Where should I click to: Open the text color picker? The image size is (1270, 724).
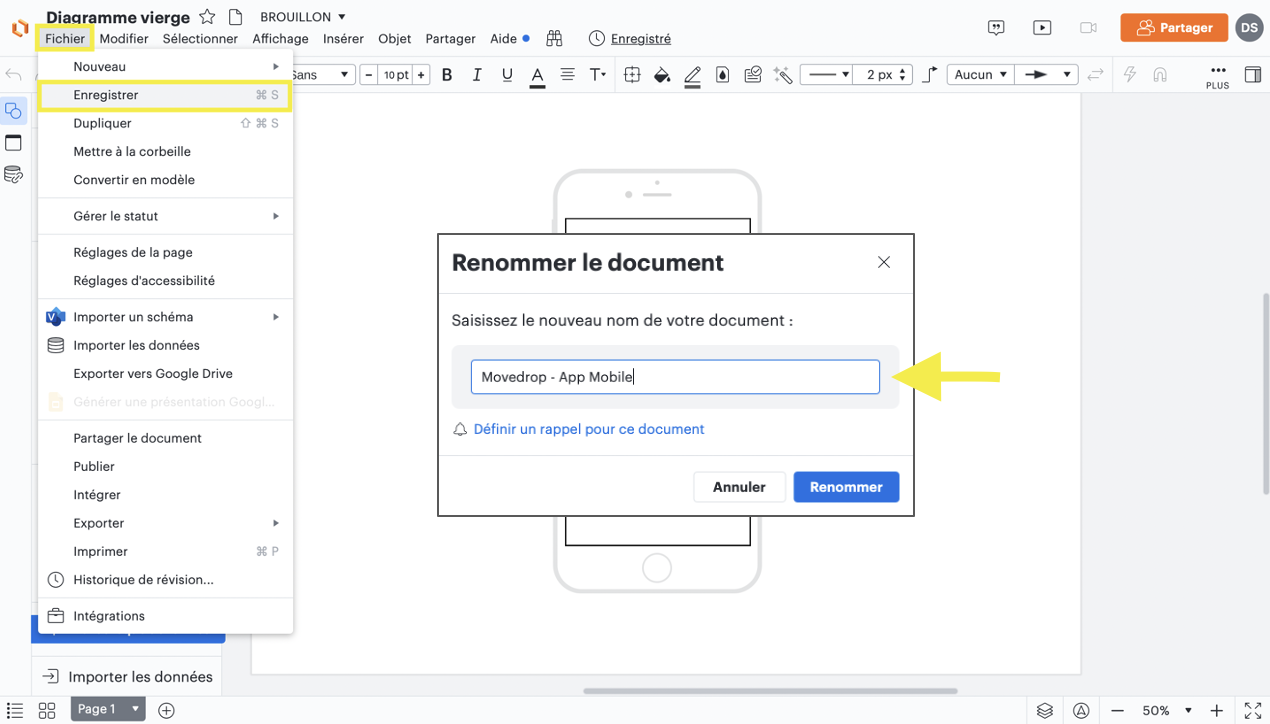[x=537, y=76]
